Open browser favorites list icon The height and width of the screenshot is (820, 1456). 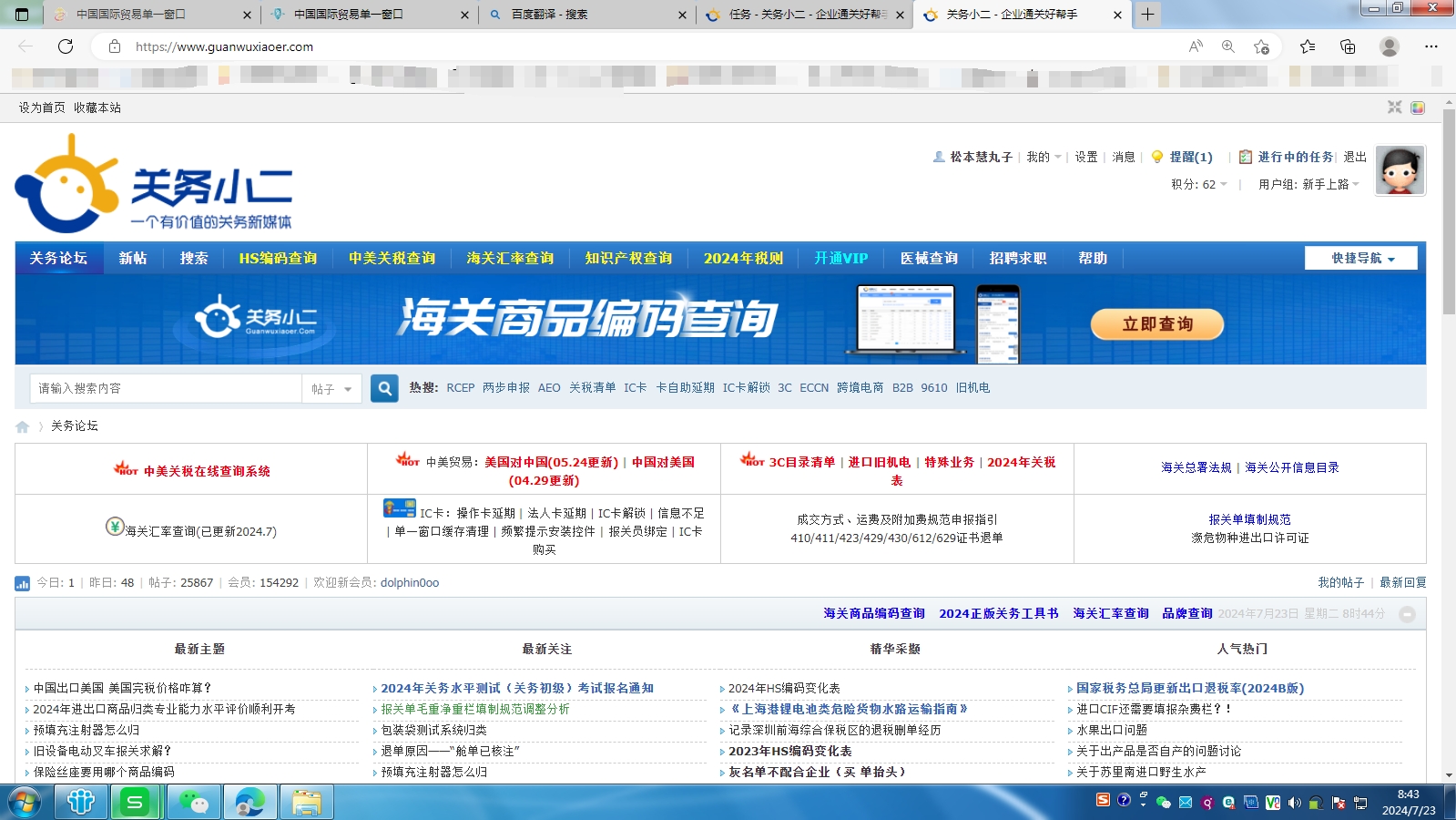click(1308, 46)
